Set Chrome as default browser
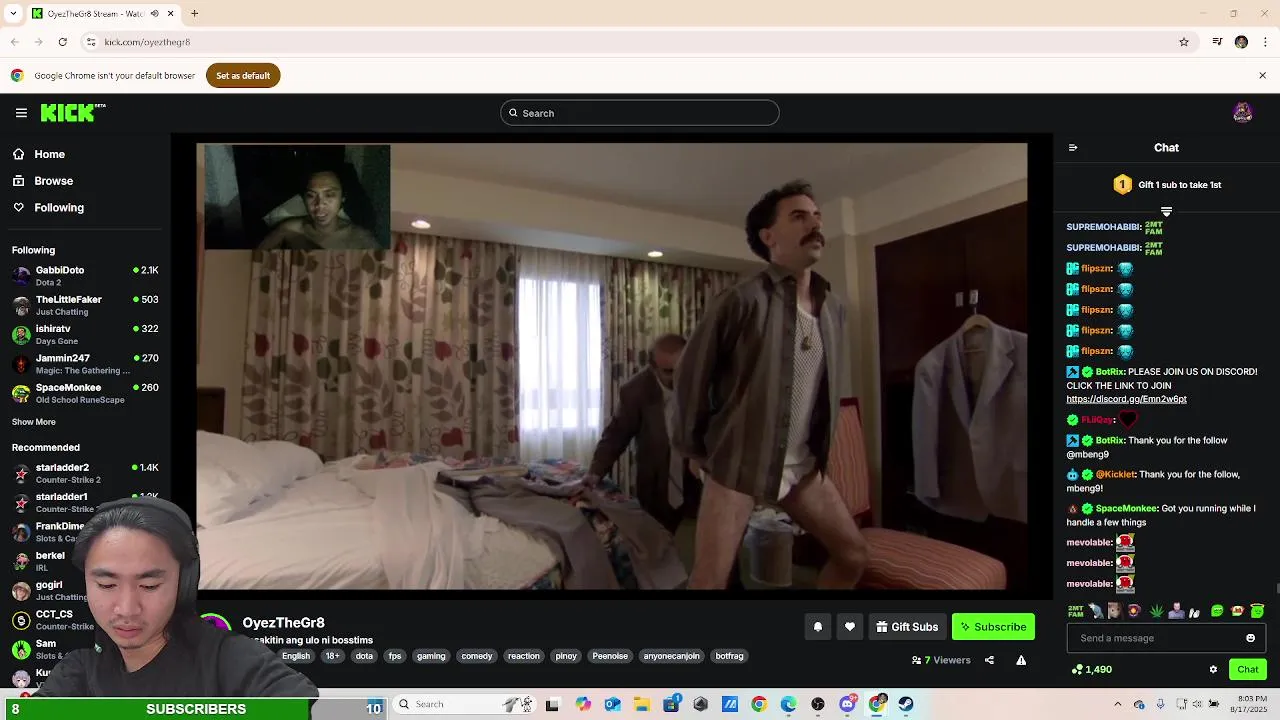This screenshot has height=720, width=1280. pyautogui.click(x=243, y=76)
